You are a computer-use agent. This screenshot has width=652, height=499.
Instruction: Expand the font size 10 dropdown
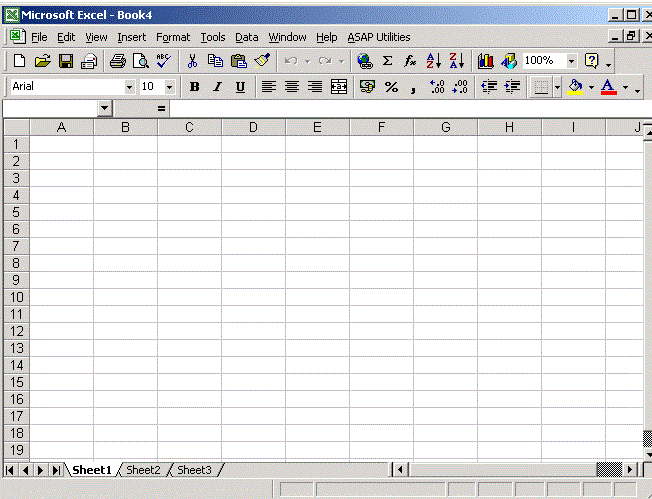(x=169, y=87)
